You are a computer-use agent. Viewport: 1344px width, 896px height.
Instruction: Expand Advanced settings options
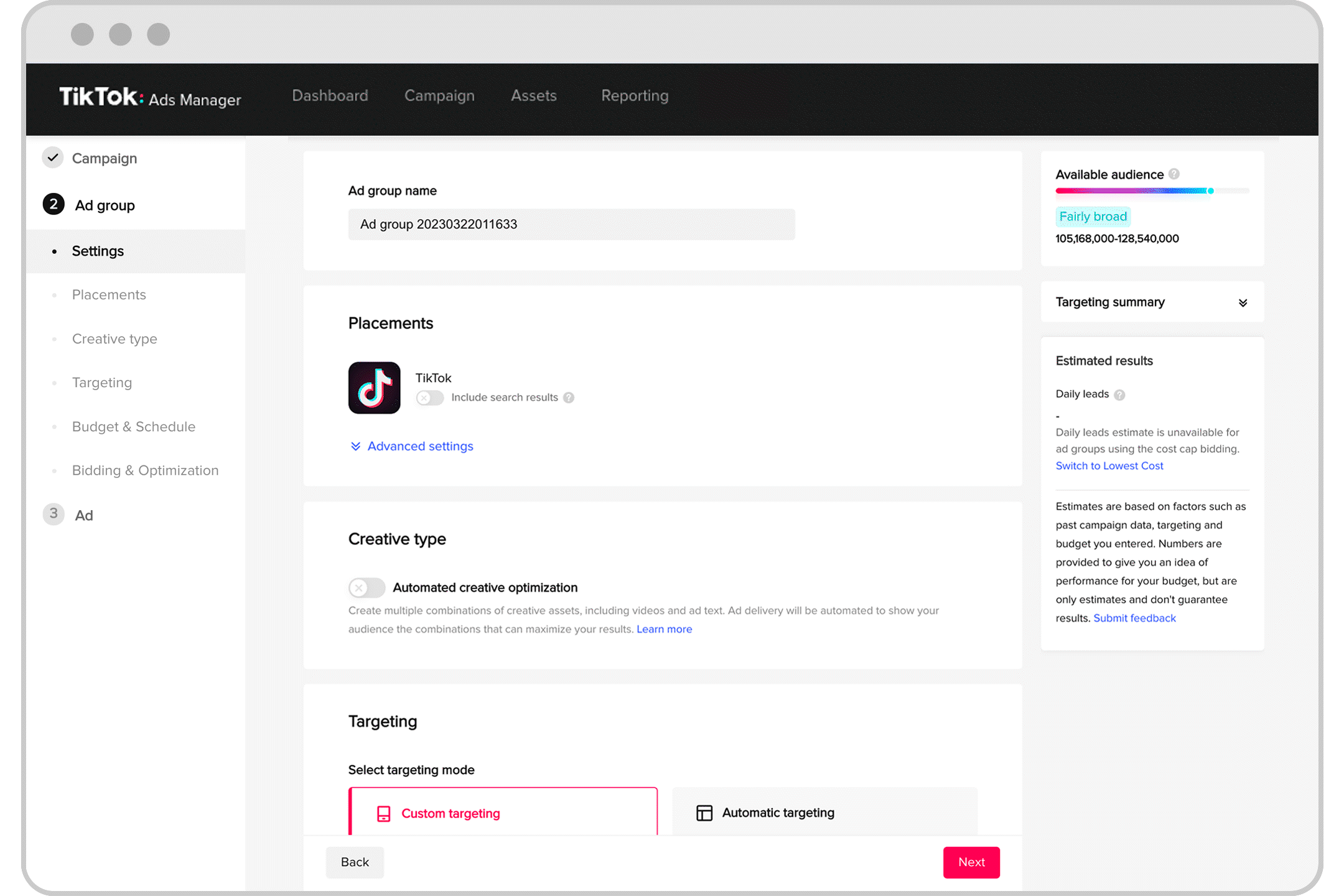(411, 446)
